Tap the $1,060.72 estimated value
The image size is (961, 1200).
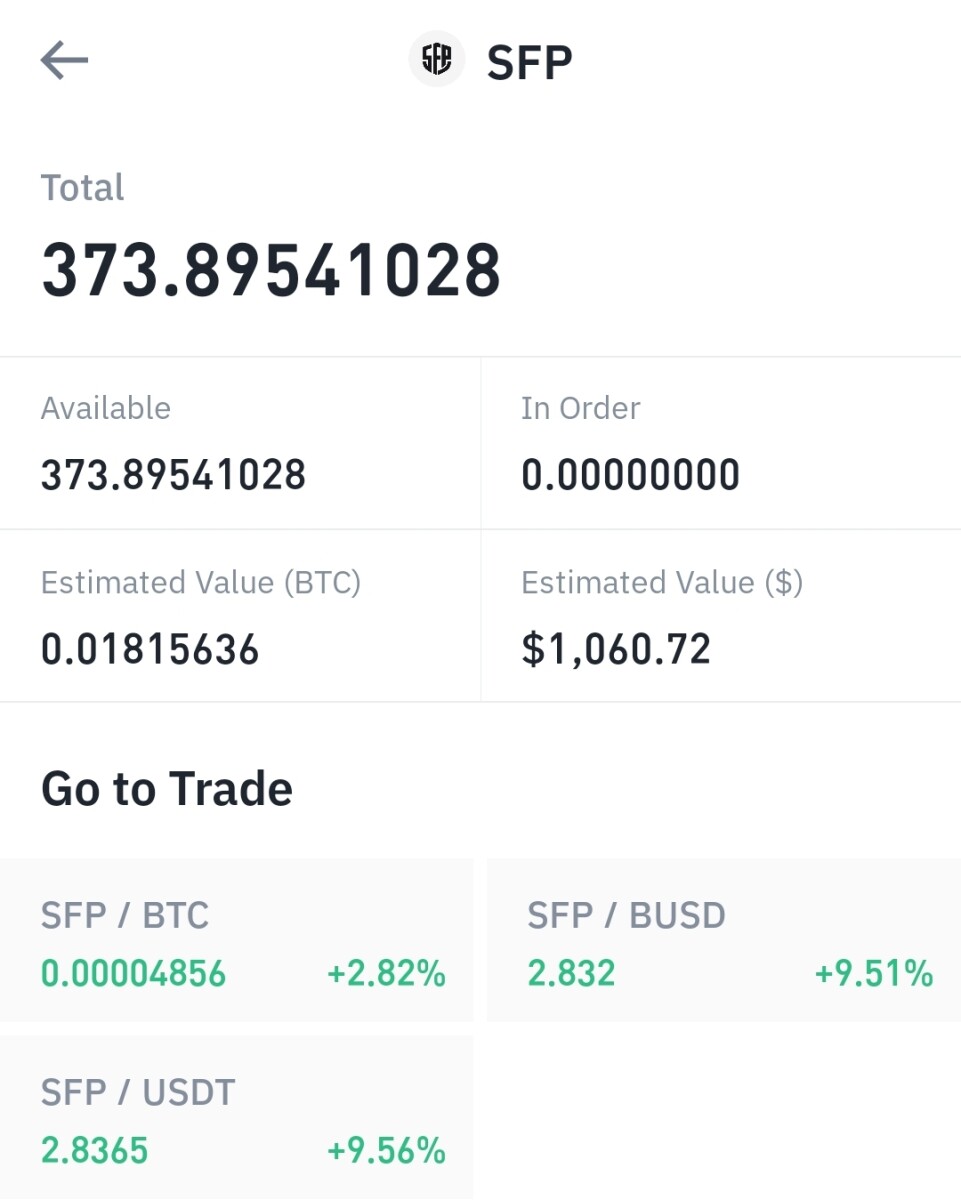[616, 650]
